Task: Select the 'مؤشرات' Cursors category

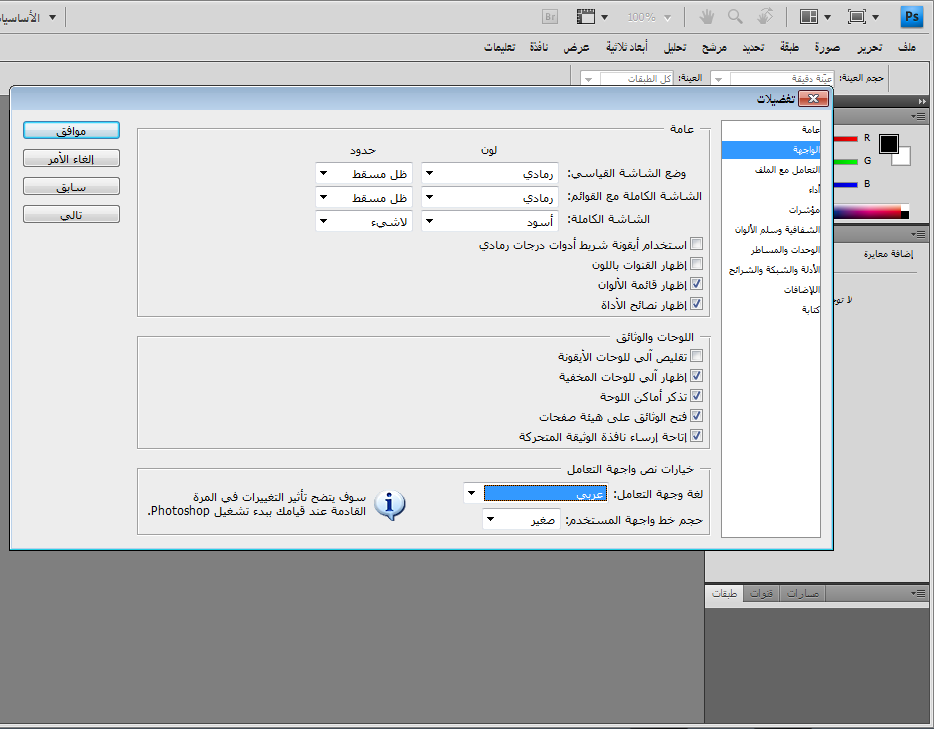Action: click(x=771, y=210)
